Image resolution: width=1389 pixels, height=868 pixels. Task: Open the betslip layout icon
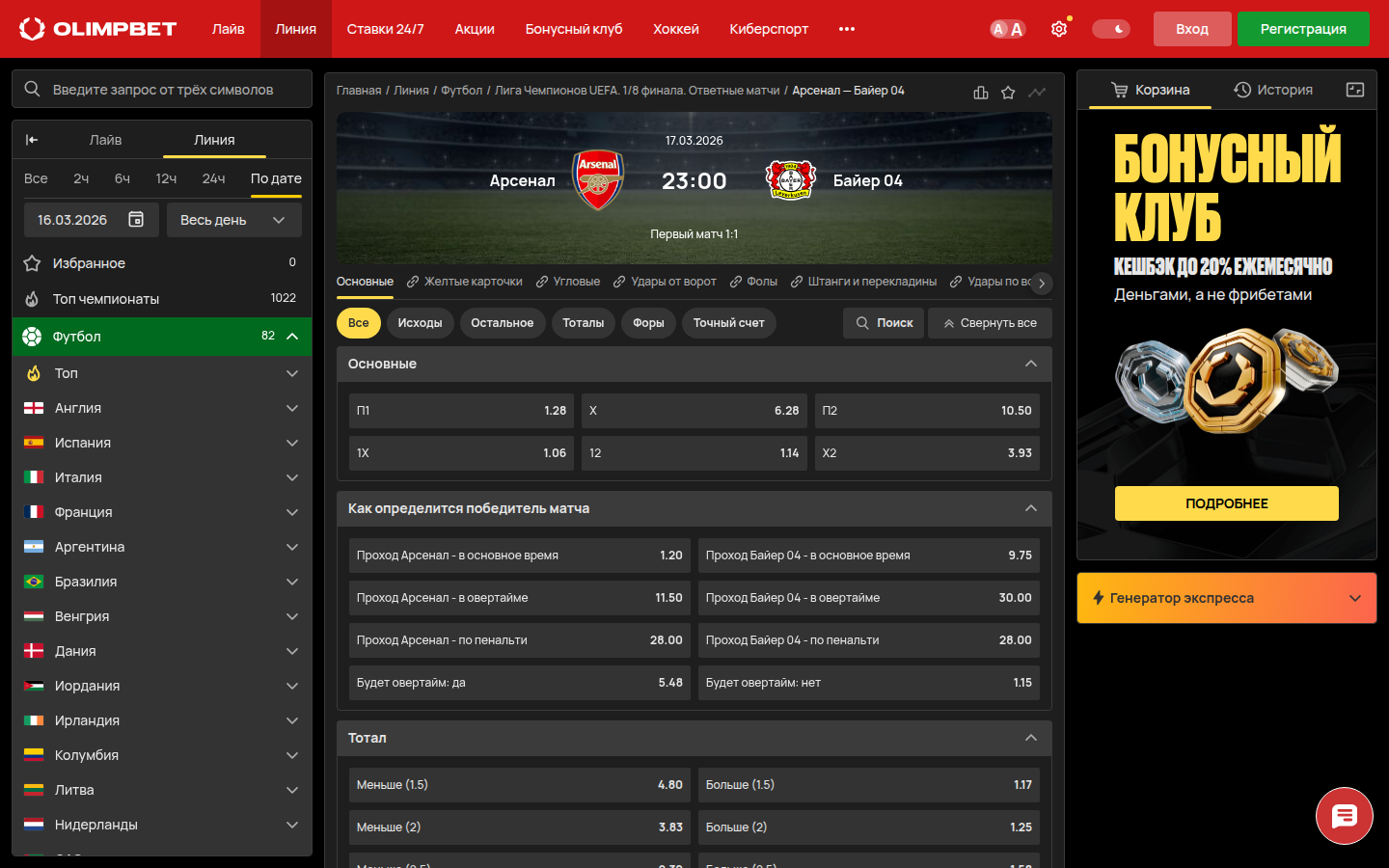point(1355,90)
